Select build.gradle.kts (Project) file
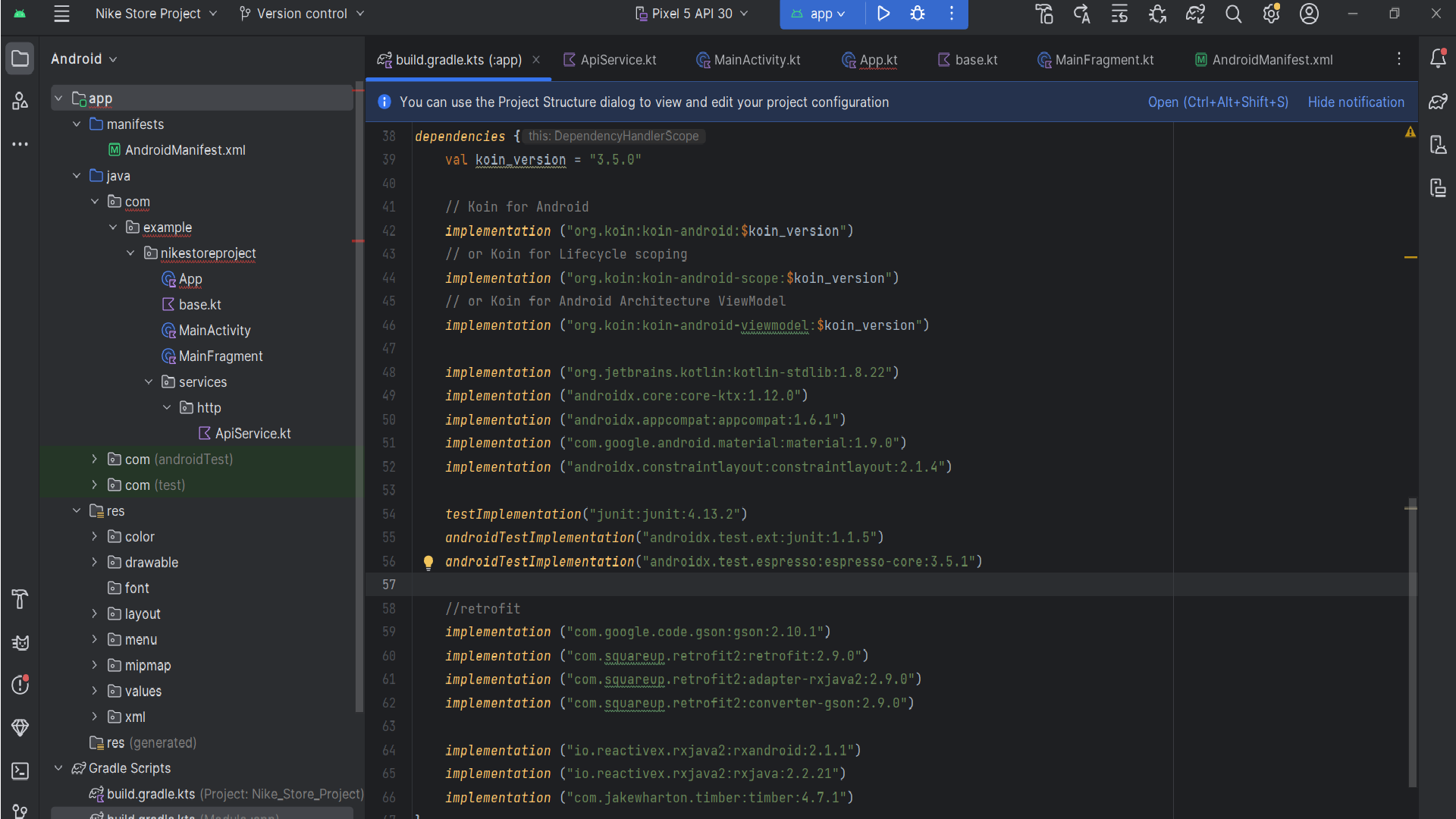Viewport: 1456px width, 819px height. coord(226,795)
